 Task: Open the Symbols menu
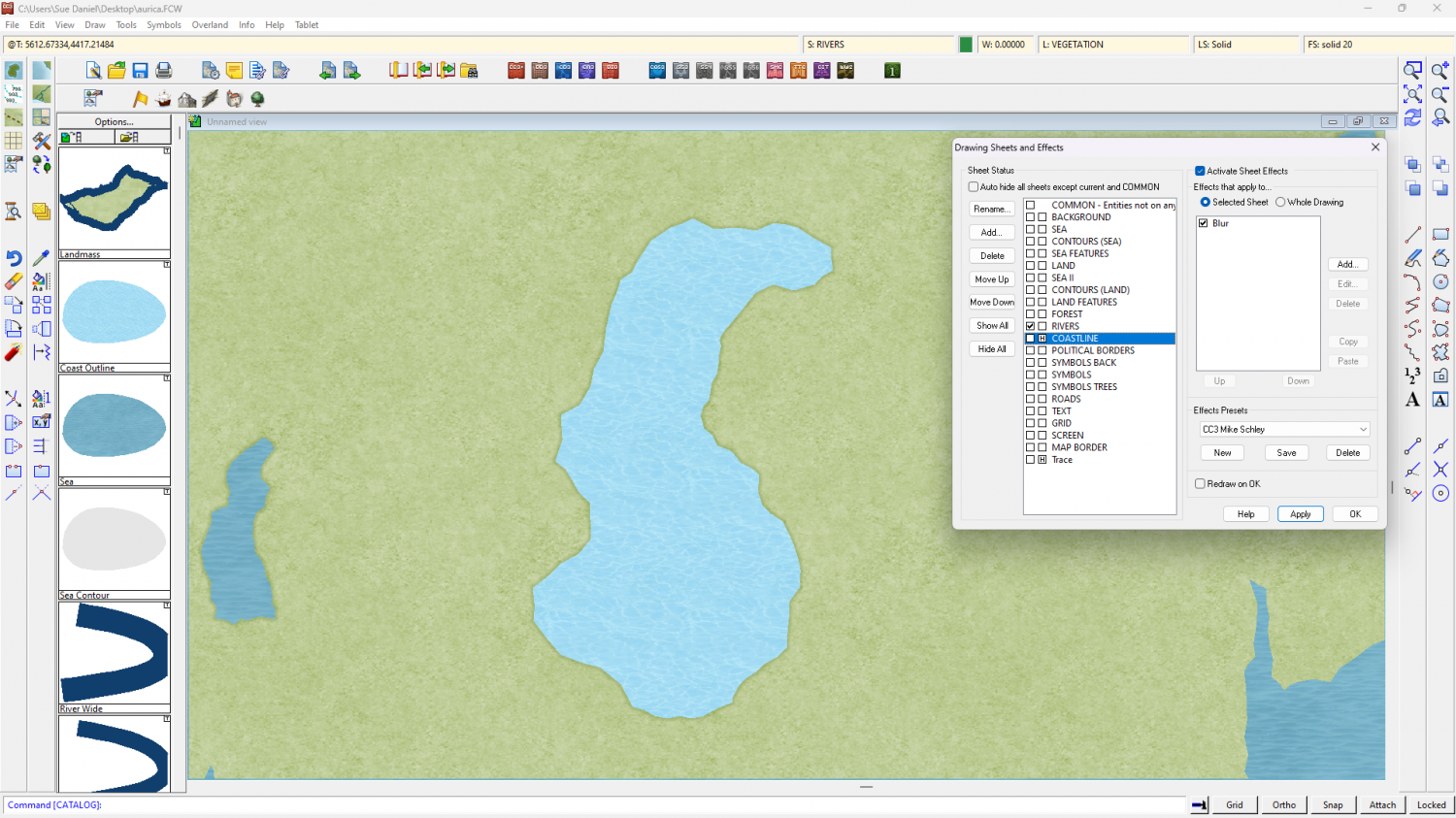coord(164,24)
